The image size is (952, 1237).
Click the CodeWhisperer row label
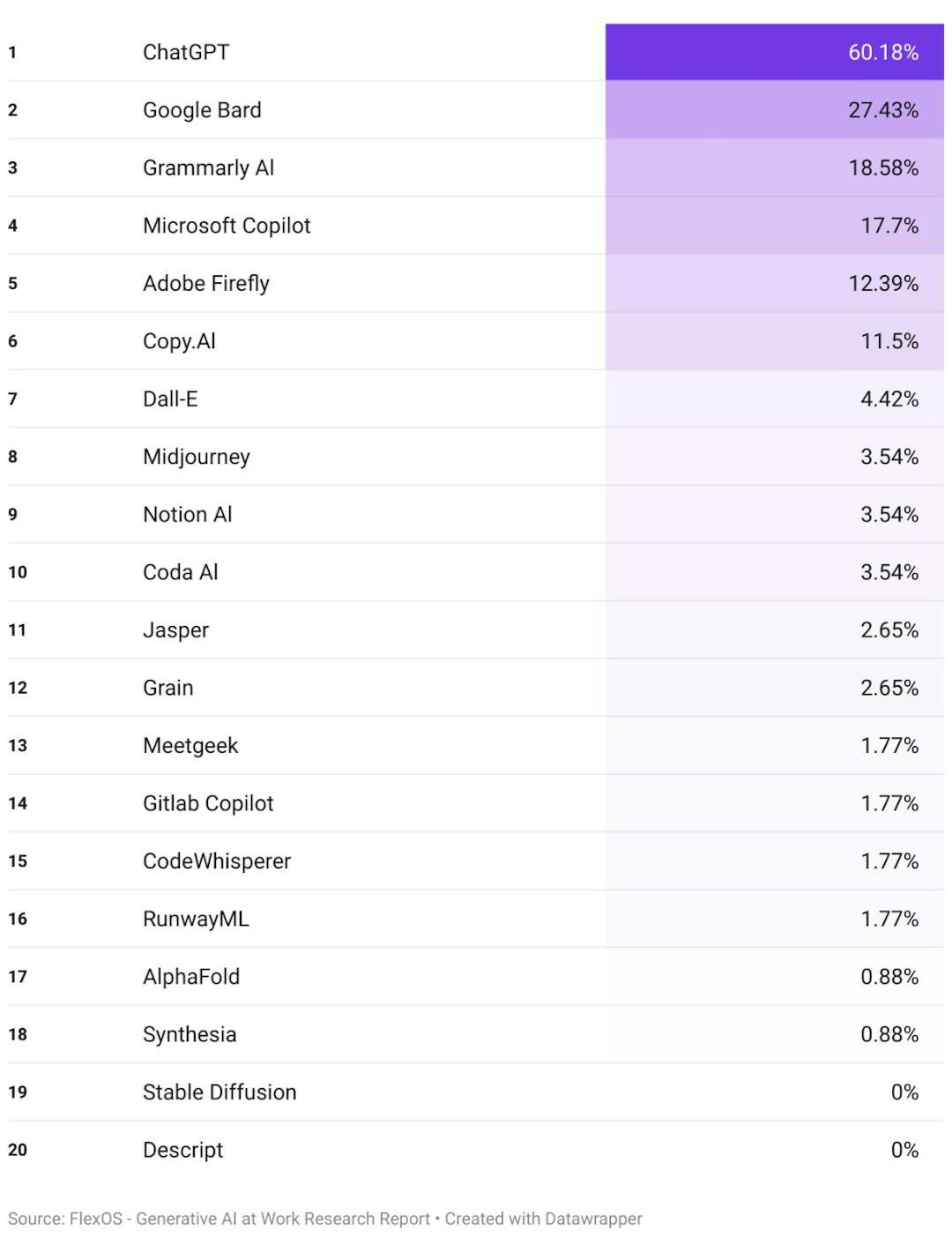pyautogui.click(x=217, y=861)
